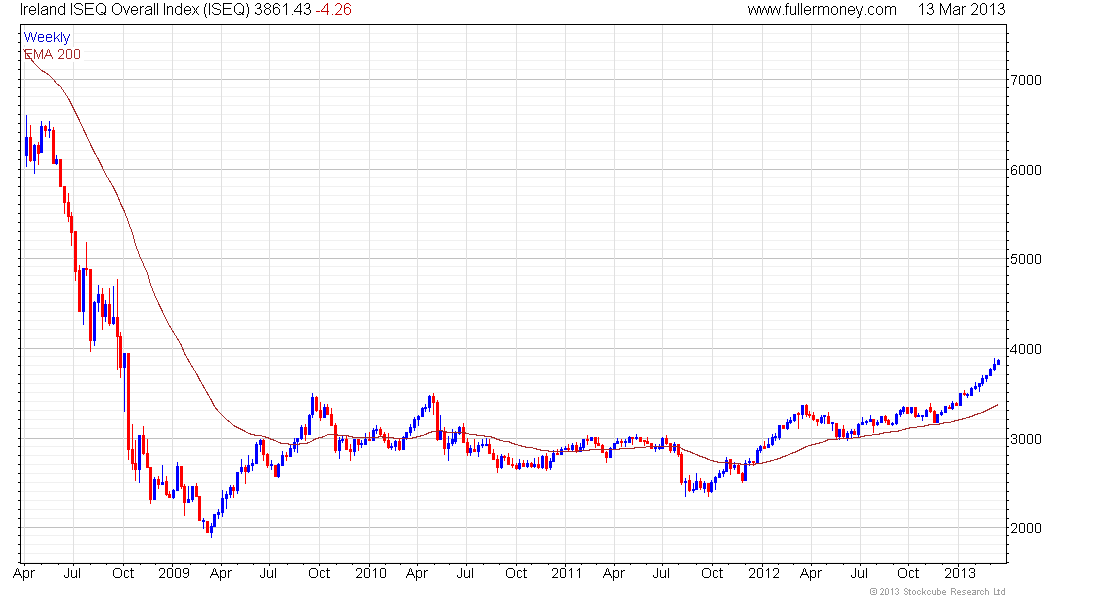The height and width of the screenshot is (600, 1100).
Task: Click the 5000 price axis label
Action: 1026,259
